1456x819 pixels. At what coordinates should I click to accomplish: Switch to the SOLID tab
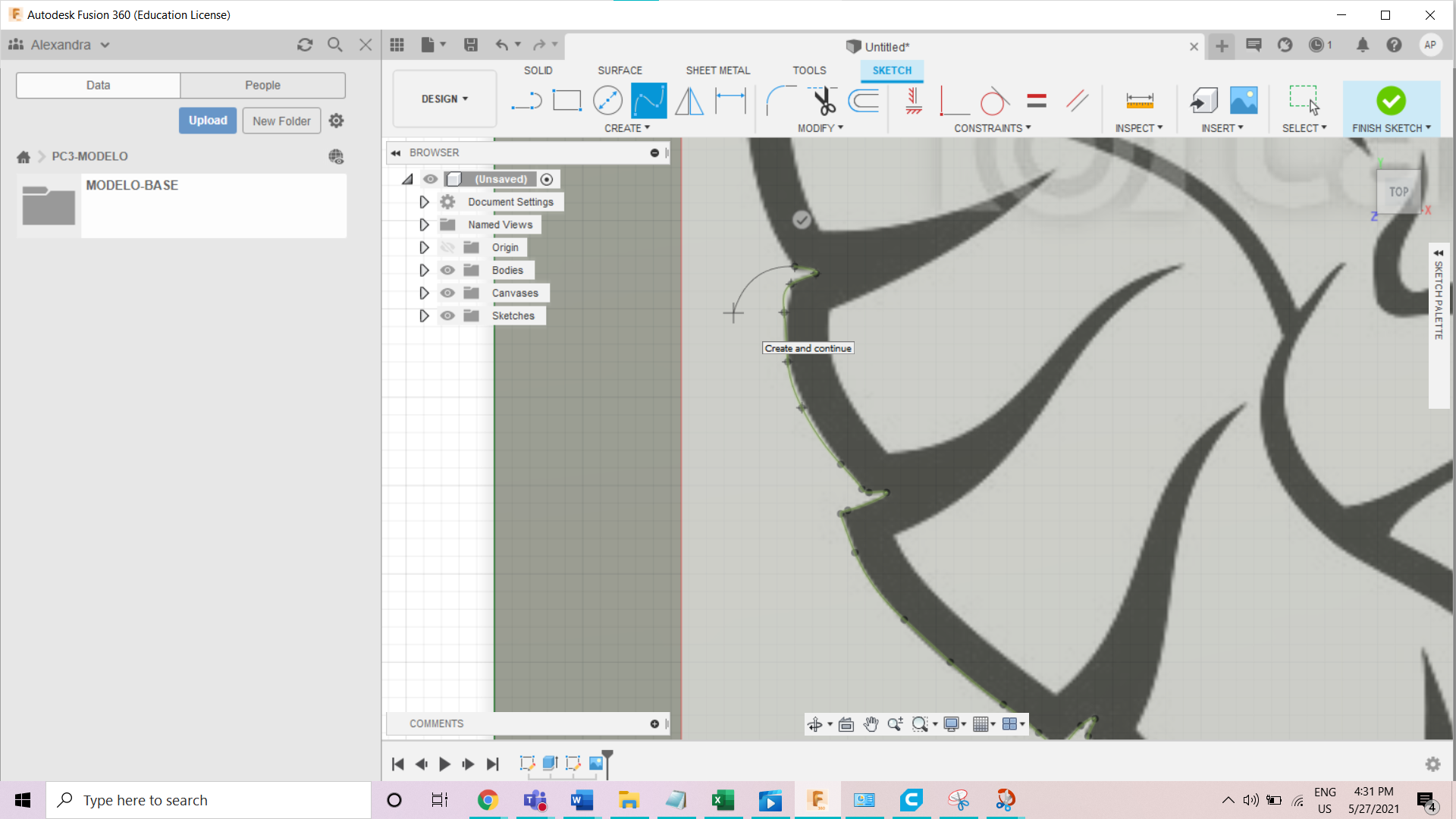pos(538,71)
